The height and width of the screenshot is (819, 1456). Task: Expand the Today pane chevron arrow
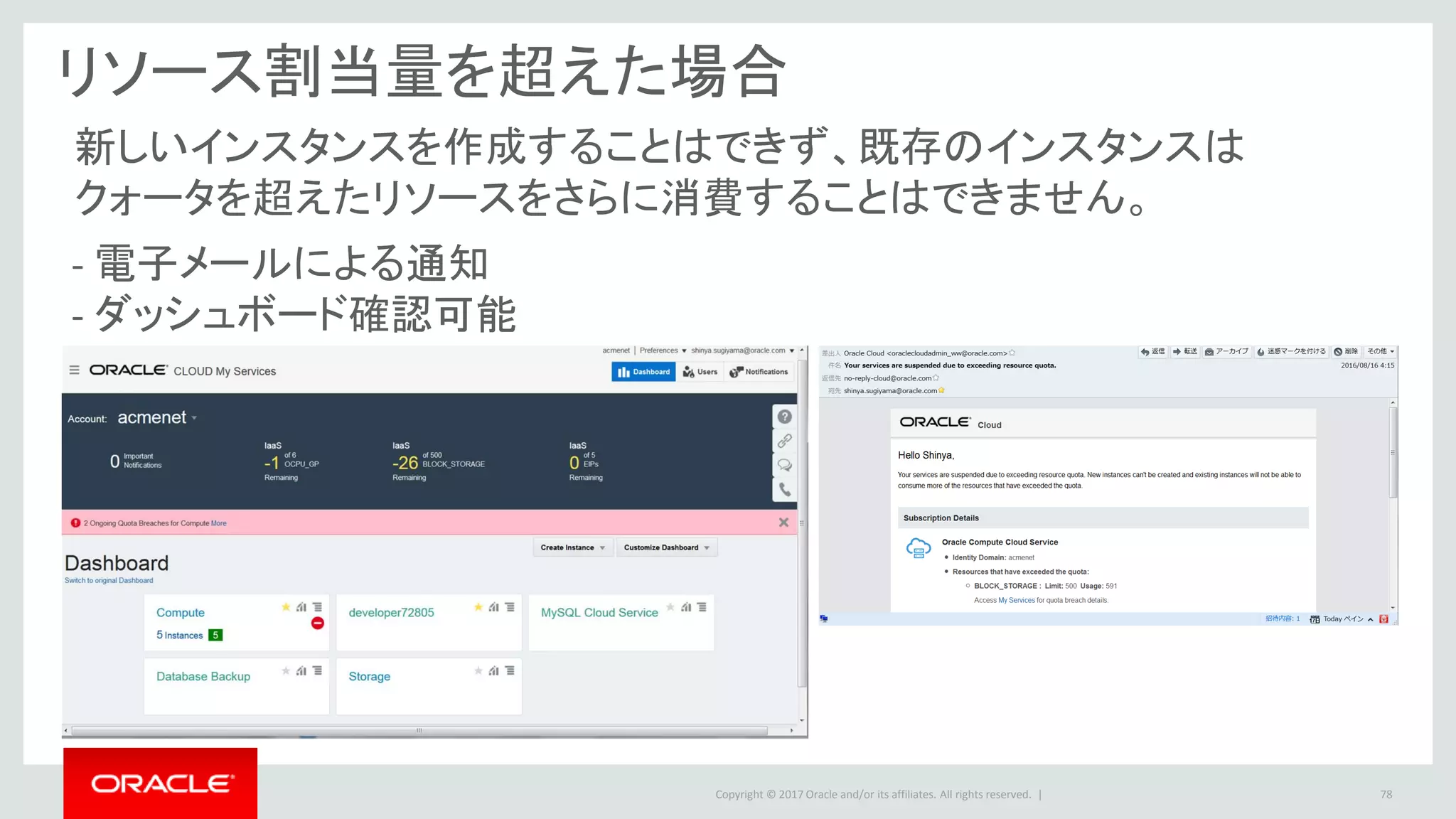[x=1370, y=619]
